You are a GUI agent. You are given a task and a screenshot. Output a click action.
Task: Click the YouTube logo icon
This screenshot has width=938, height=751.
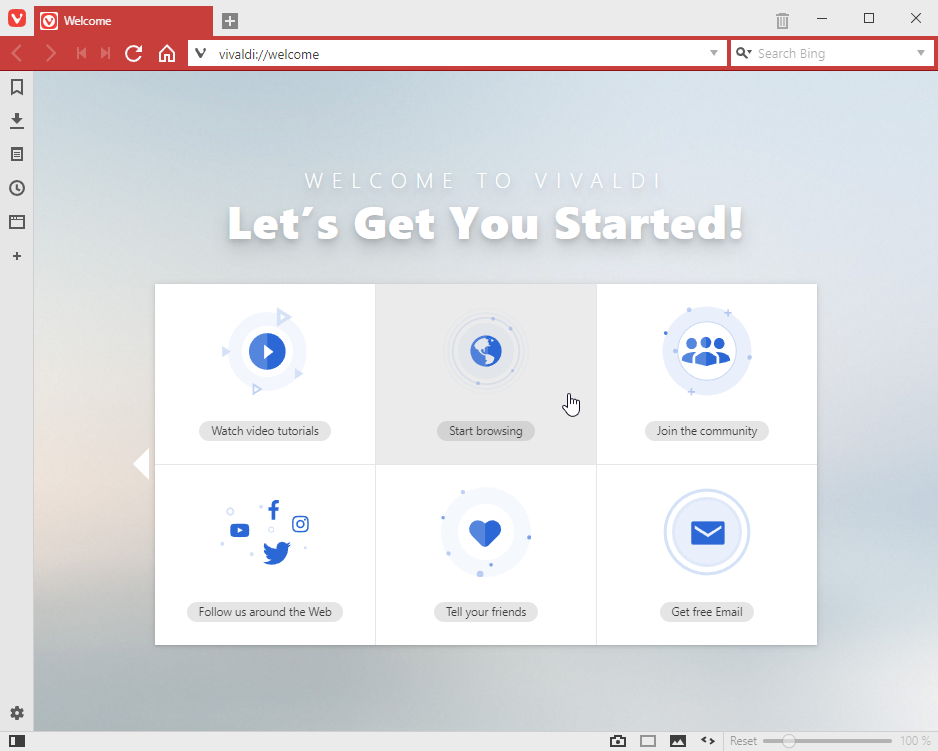coord(239,530)
